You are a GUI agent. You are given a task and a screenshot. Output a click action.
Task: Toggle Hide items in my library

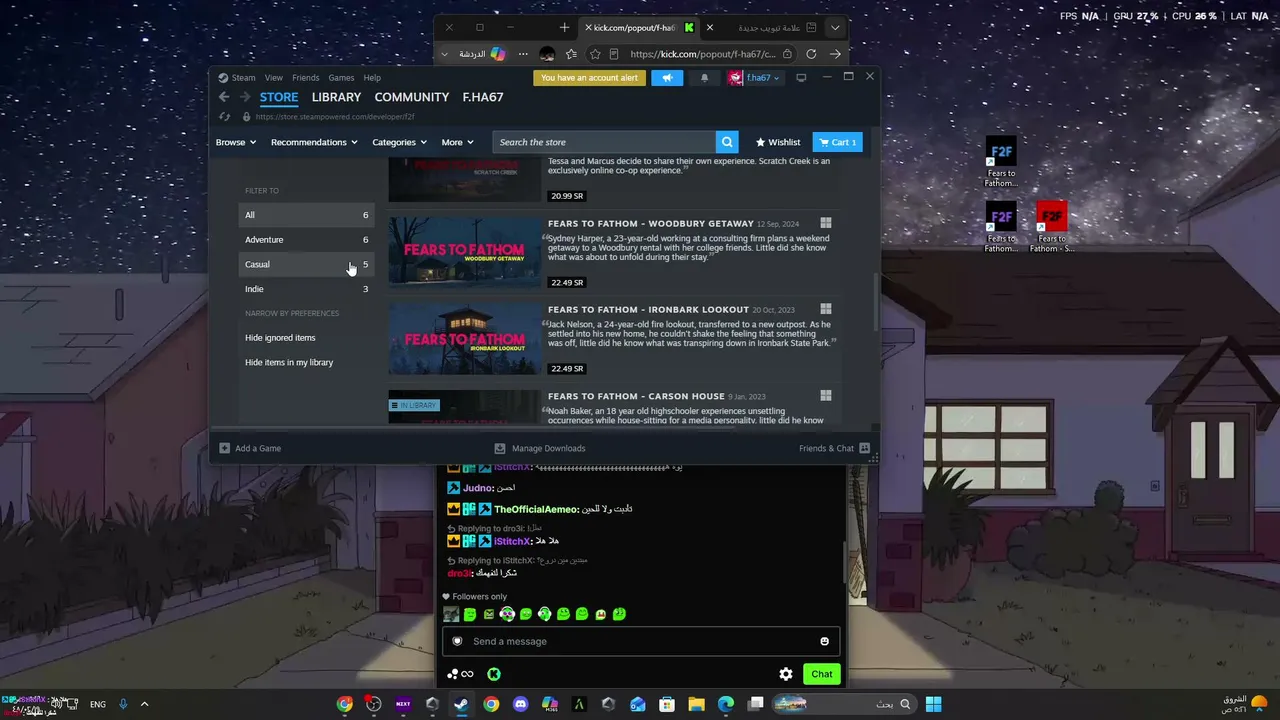pyautogui.click(x=289, y=362)
